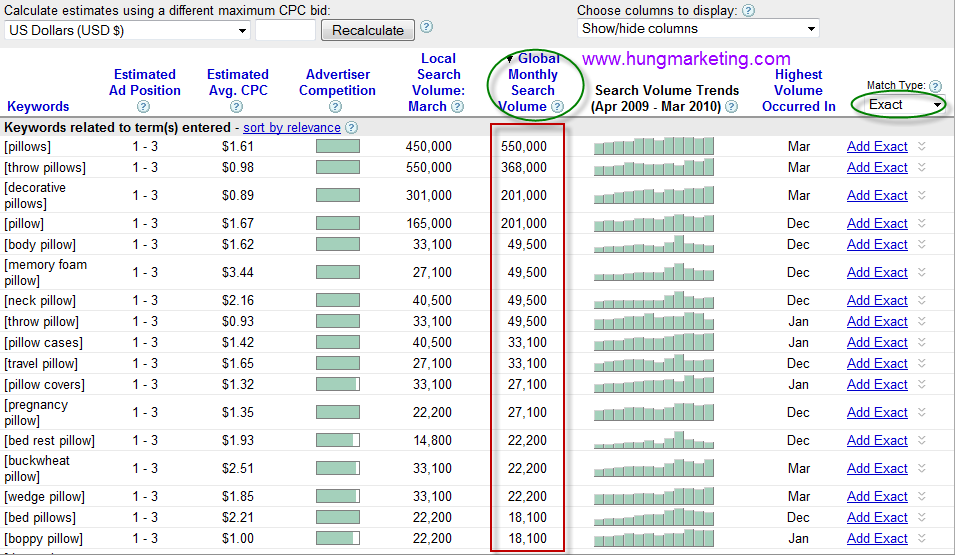This screenshot has width=955, height=555.
Task: Expand chevron next to Add Exact for [pillows]
Action: pyautogui.click(x=922, y=147)
